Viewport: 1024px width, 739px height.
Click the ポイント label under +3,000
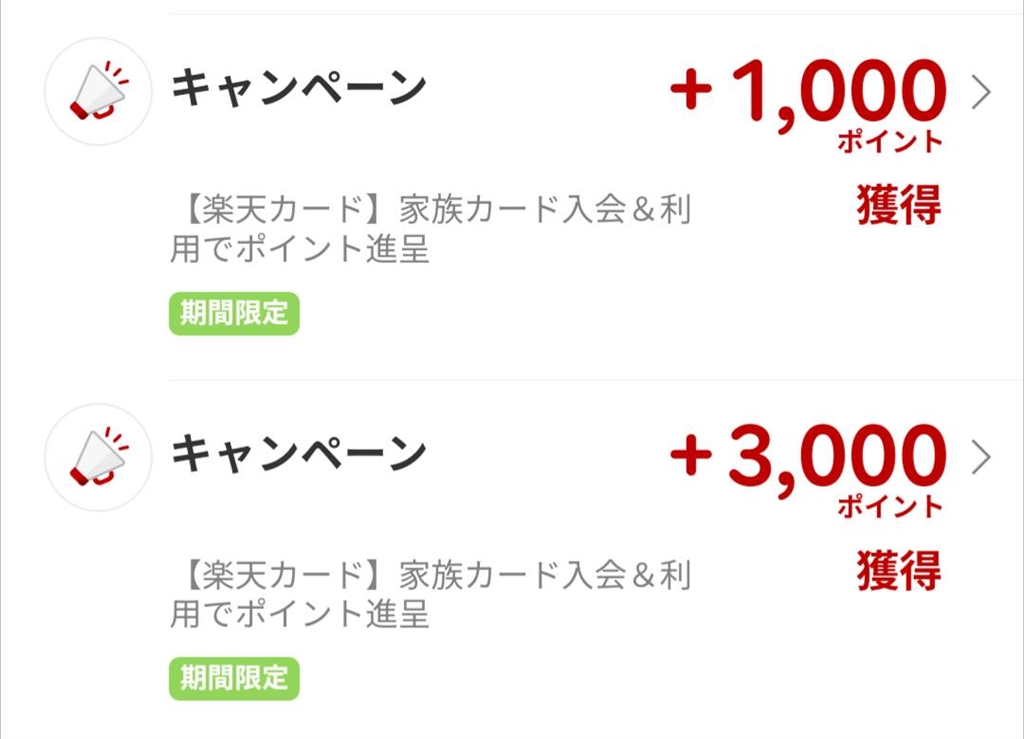890,507
